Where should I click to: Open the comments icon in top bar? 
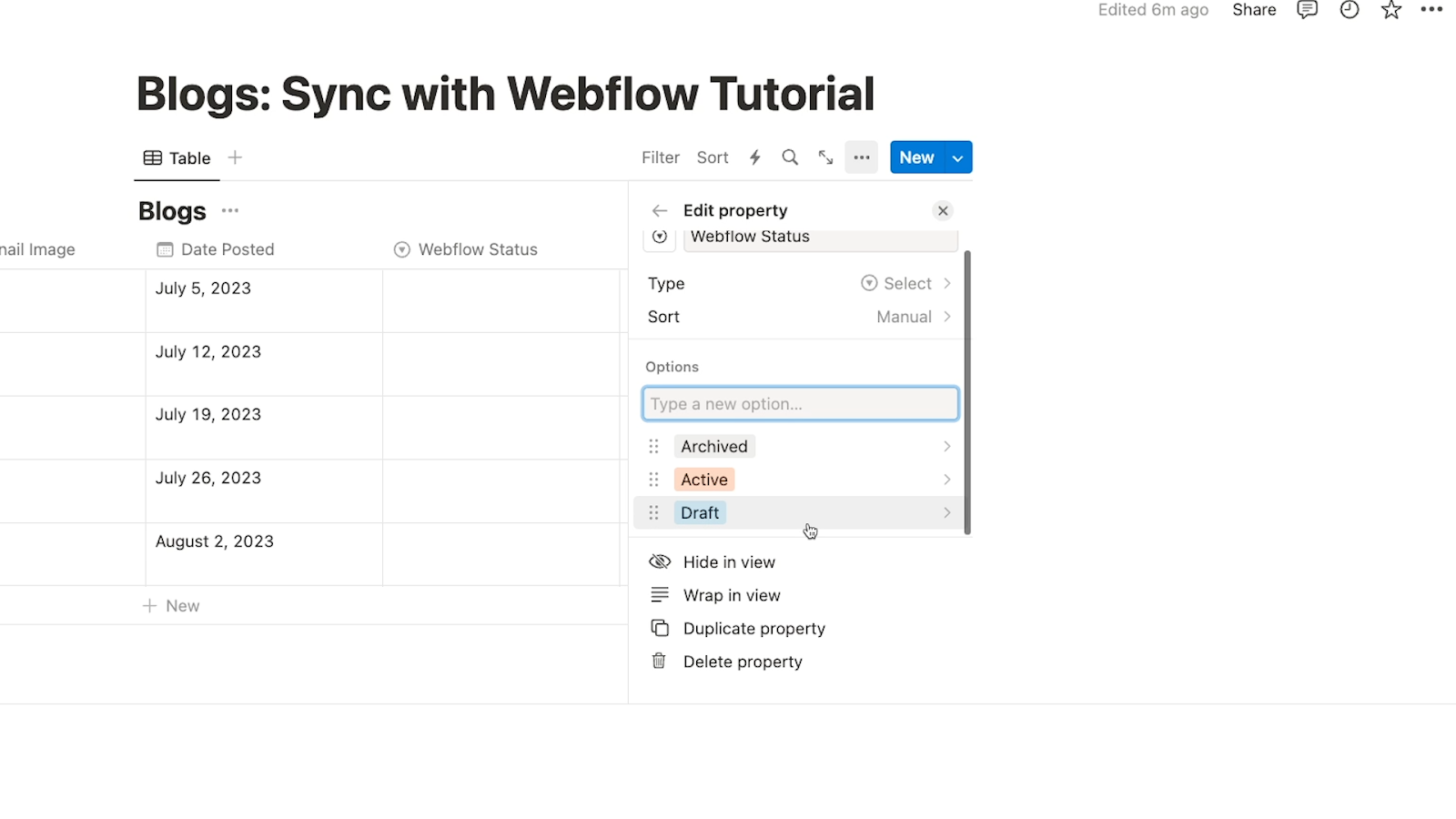(1307, 10)
